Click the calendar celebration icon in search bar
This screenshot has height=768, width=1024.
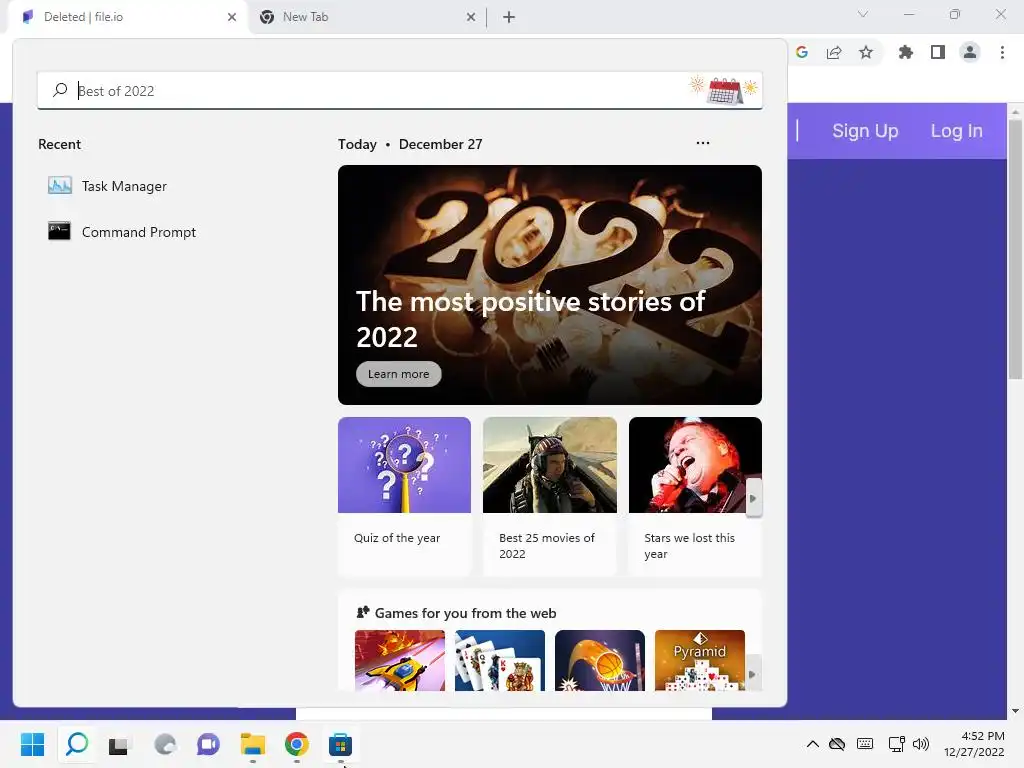724,90
